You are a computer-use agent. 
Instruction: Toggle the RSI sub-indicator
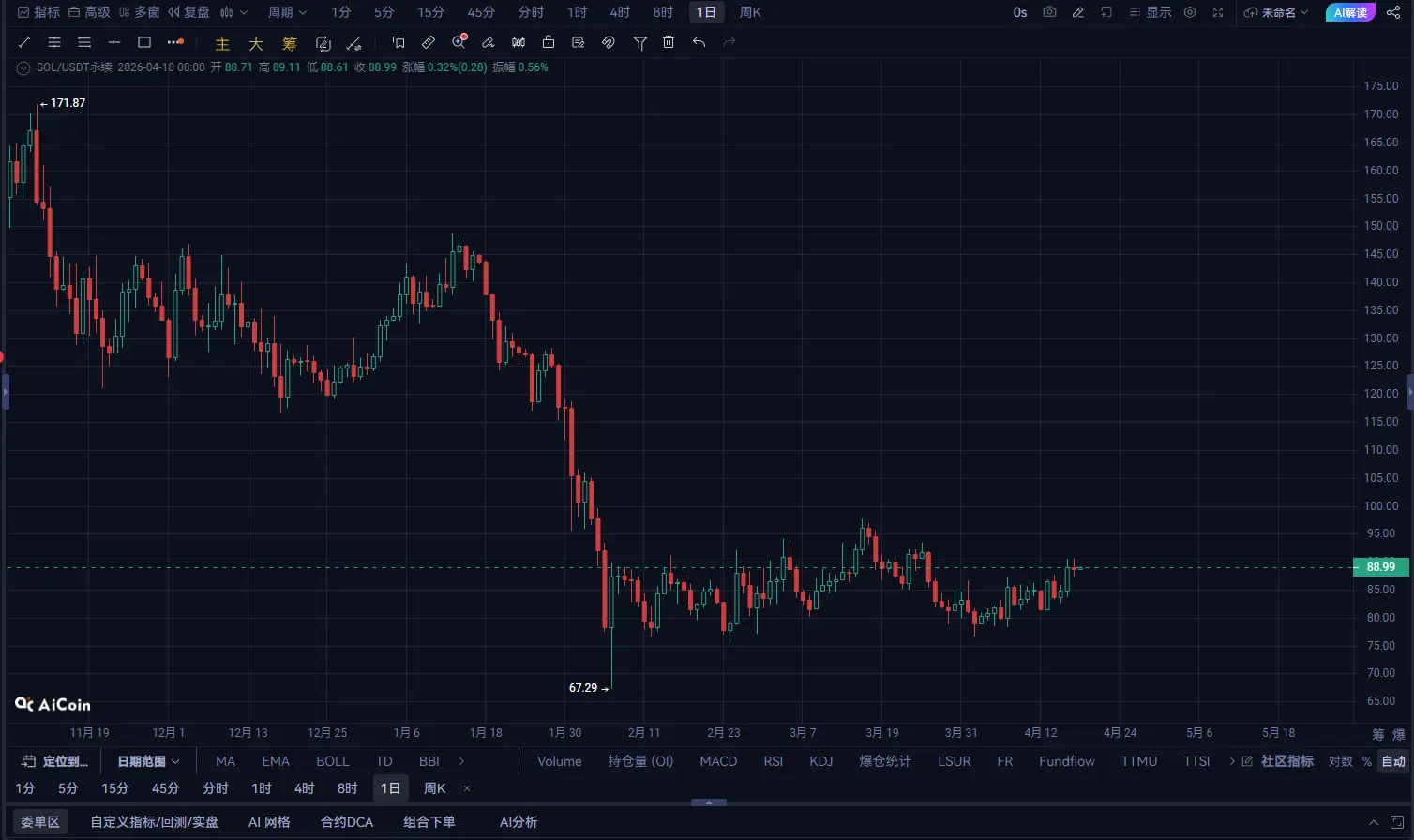774,761
